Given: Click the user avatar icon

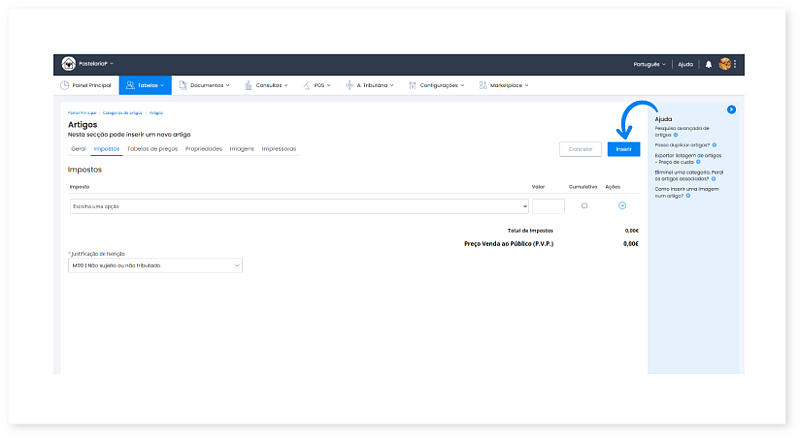Looking at the screenshot, I should (x=725, y=64).
